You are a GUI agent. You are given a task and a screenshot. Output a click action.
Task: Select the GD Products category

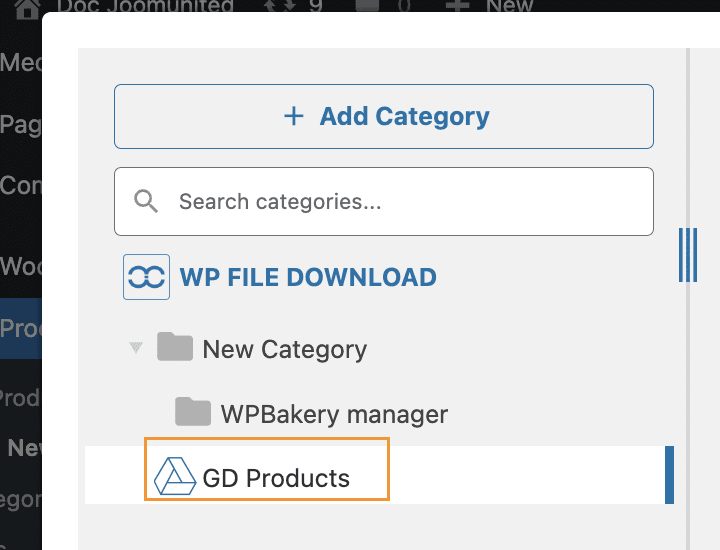tap(276, 478)
